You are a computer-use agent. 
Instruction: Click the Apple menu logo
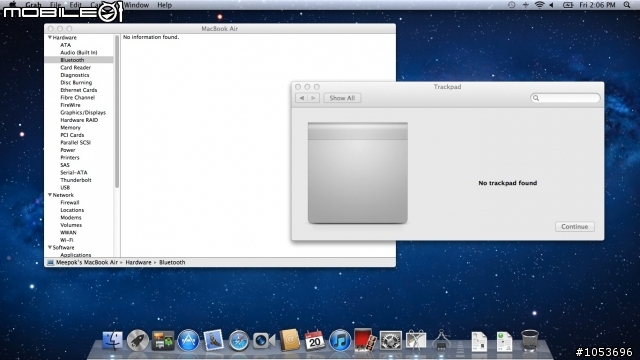12,4
